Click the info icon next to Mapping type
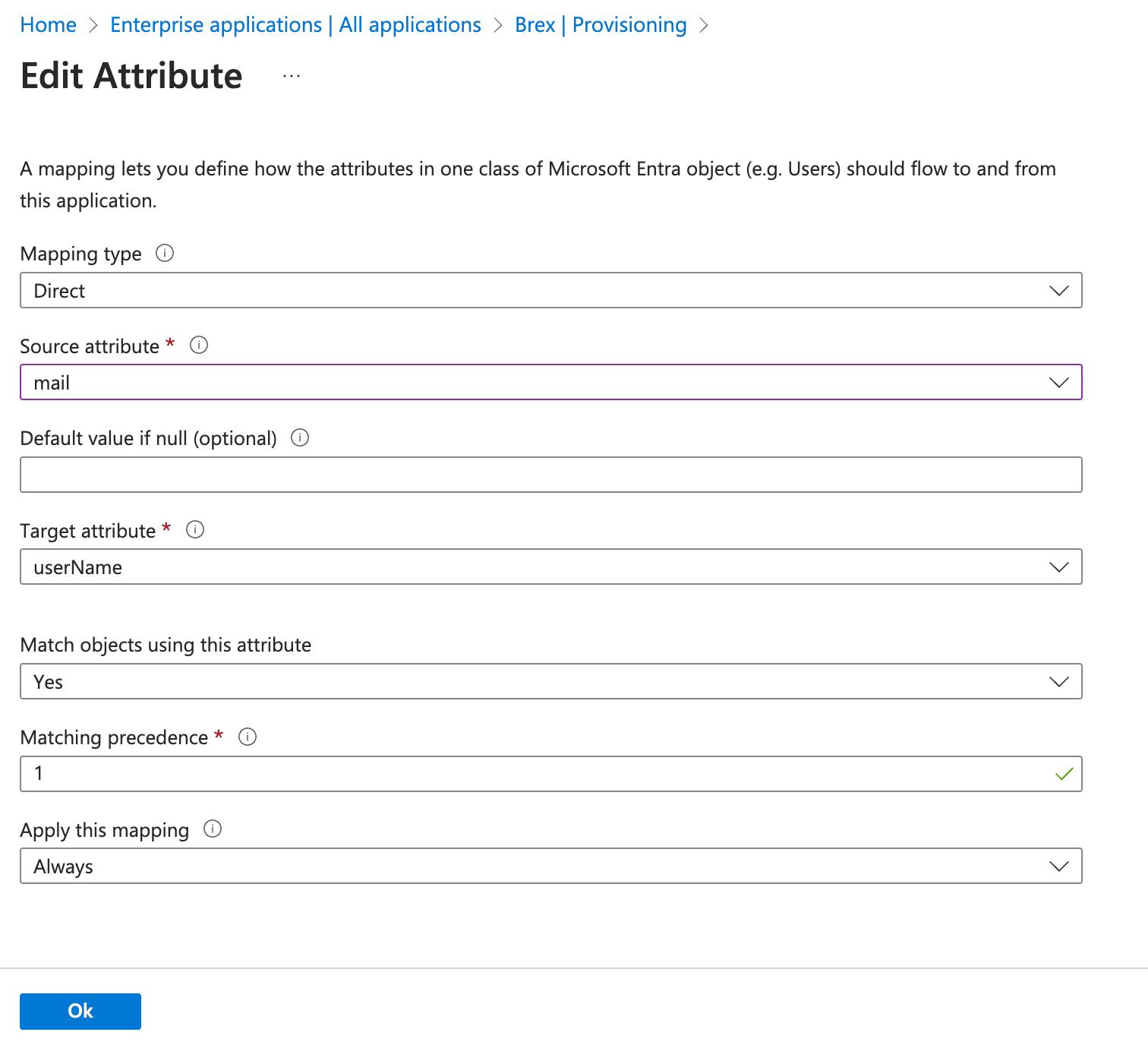This screenshot has height=1048, width=1148. pyautogui.click(x=165, y=254)
